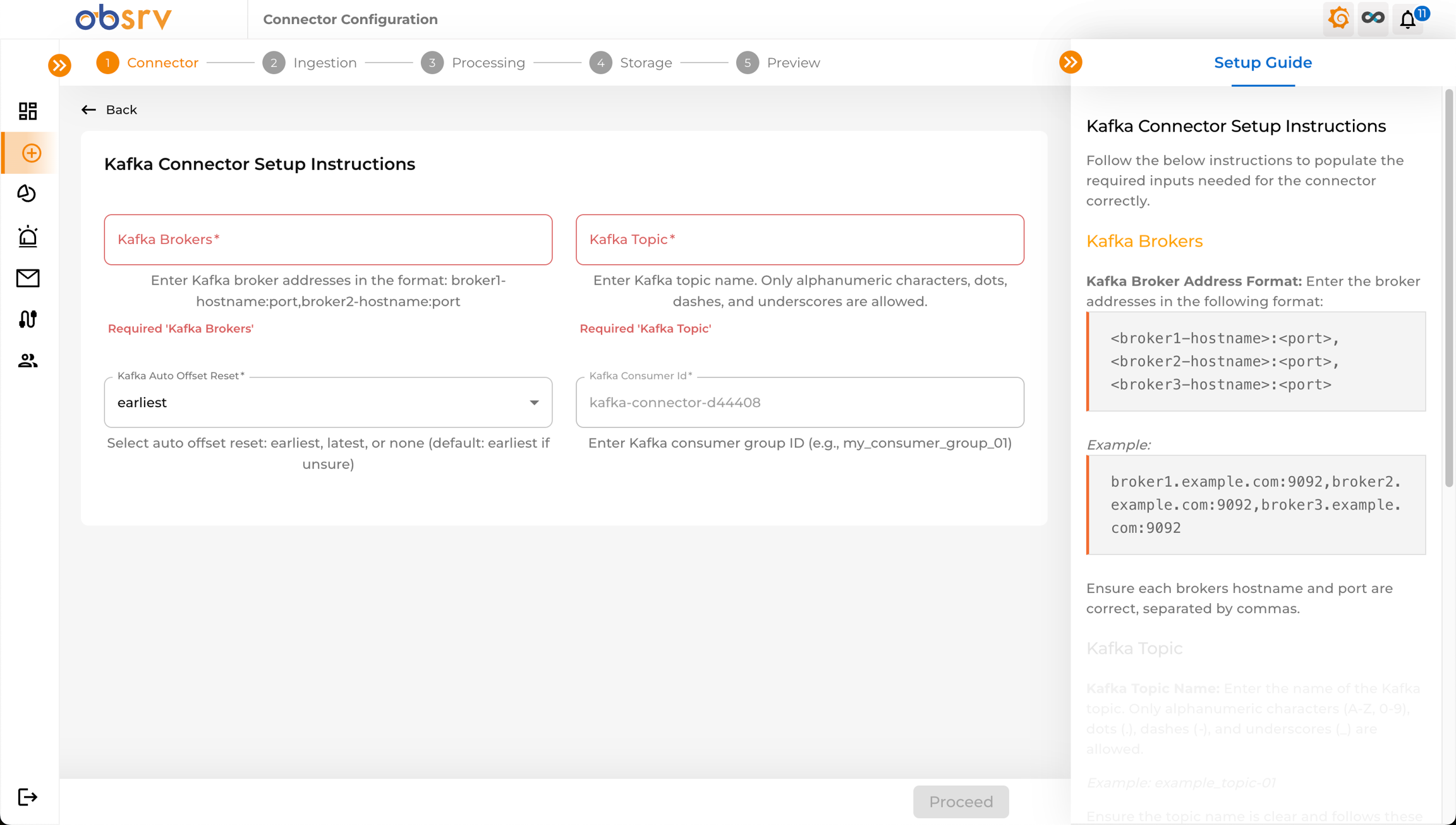Image resolution: width=1456 pixels, height=825 pixels.
Task: Go to step 1 Connector
Action: coord(147,63)
